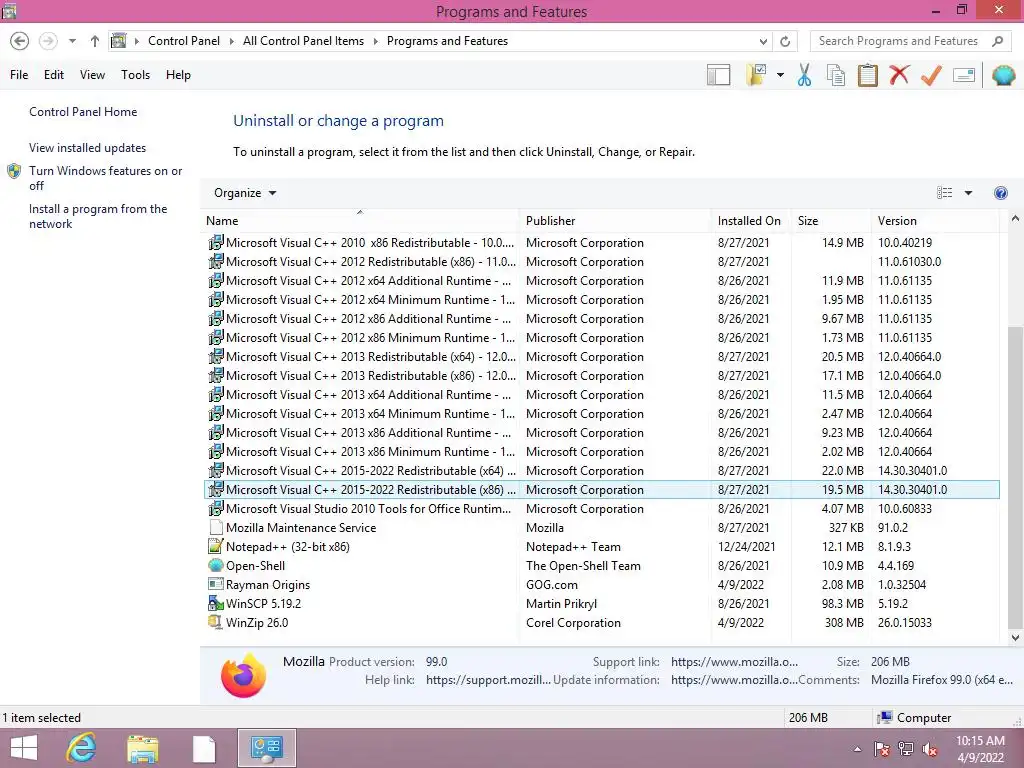Expand breadcrumb arrow after Control Panel
Viewport: 1024px width, 768px height.
tap(231, 41)
